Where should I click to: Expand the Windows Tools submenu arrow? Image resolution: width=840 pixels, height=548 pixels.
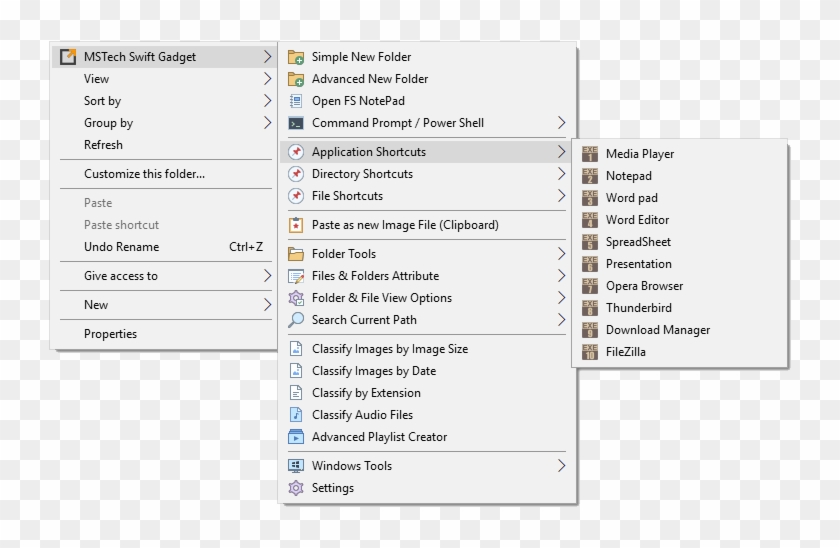tap(561, 466)
